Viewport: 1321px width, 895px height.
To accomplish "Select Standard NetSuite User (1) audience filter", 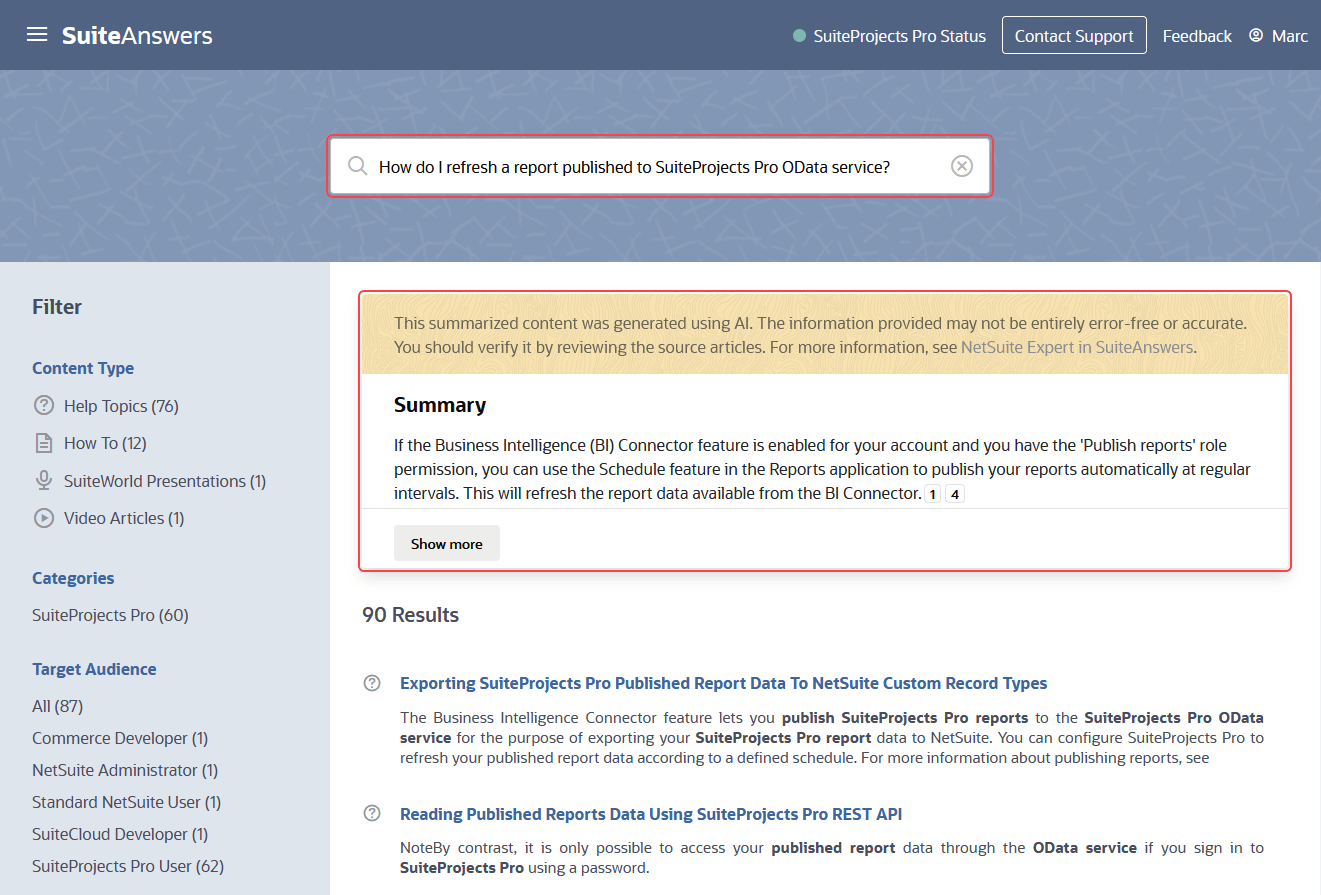I will coord(126,802).
